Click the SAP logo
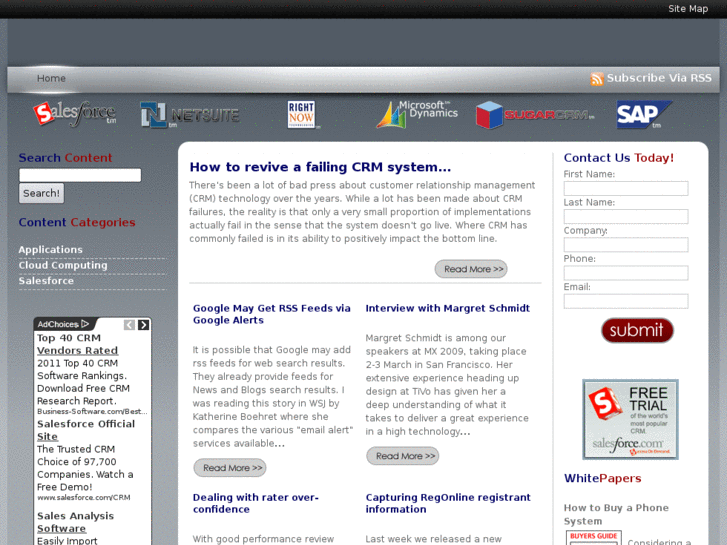 pos(644,115)
